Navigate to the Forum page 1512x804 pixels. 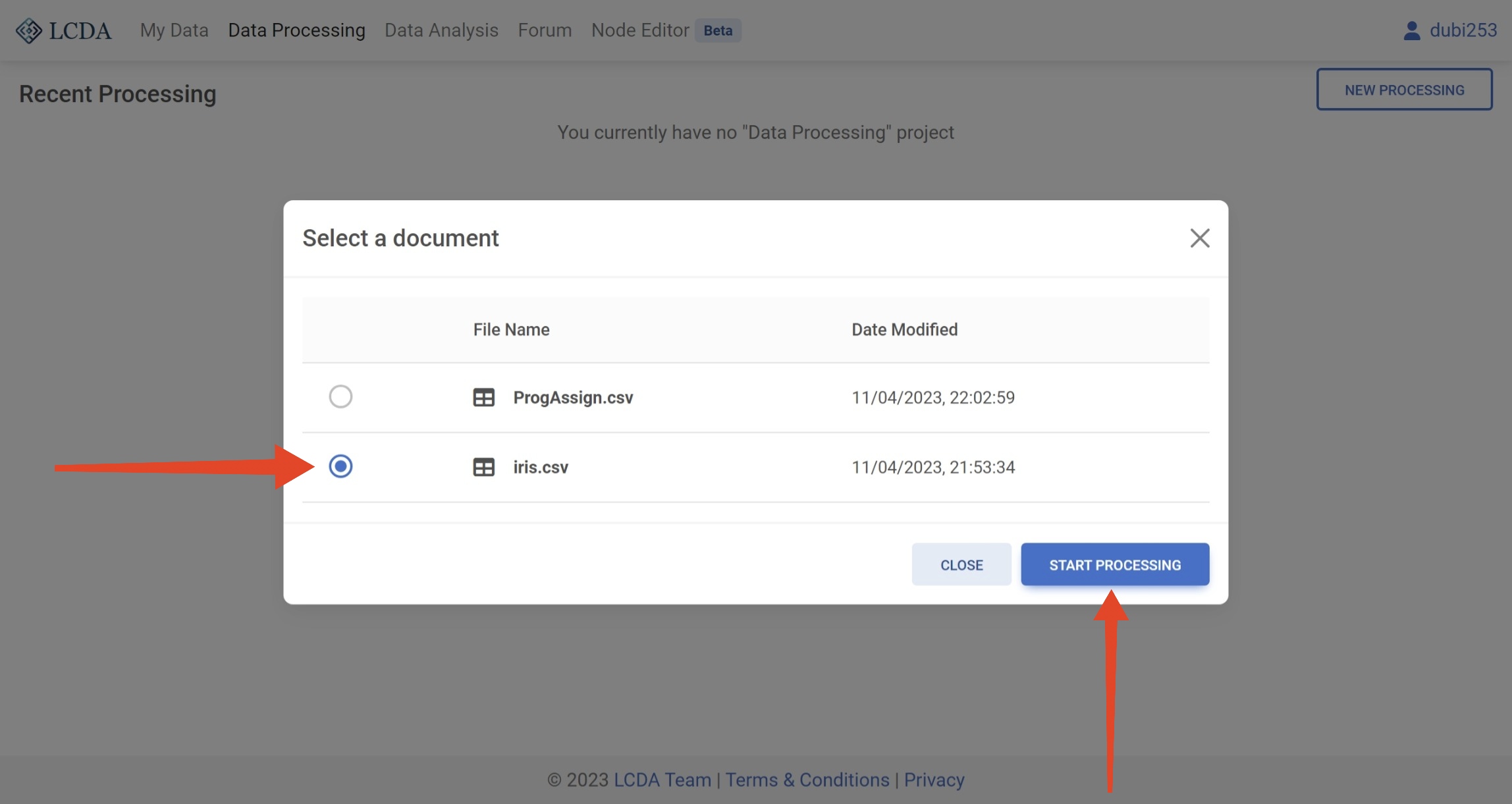click(545, 30)
